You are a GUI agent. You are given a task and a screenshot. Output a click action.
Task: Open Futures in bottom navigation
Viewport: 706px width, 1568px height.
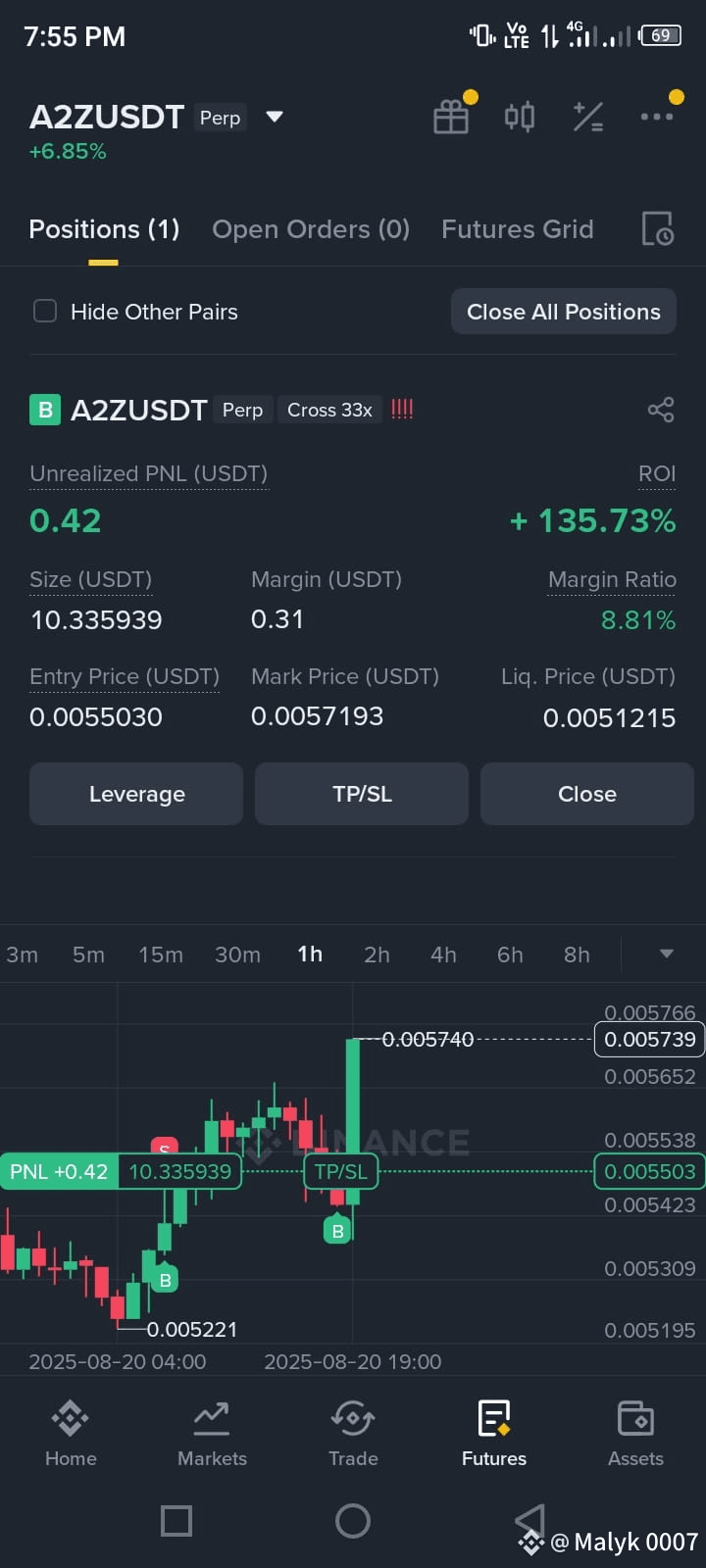[494, 1433]
